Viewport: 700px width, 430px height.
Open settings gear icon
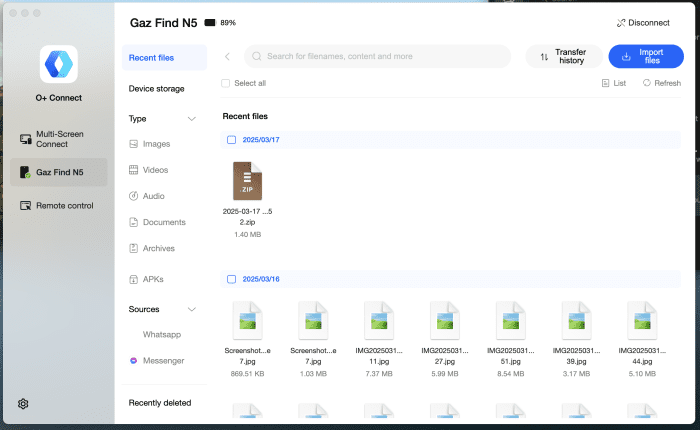click(x=23, y=404)
